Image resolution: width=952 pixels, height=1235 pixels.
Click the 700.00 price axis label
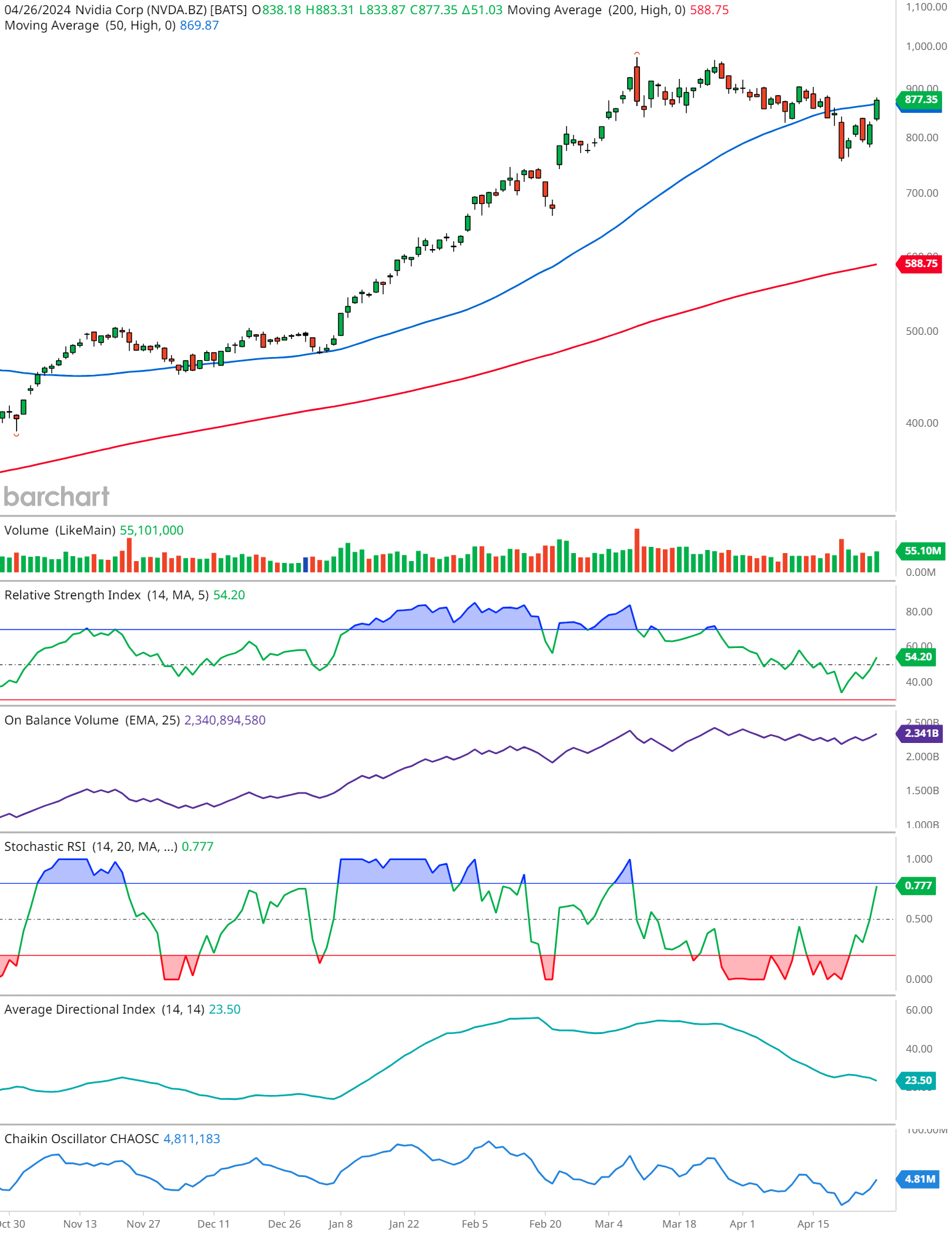[922, 193]
